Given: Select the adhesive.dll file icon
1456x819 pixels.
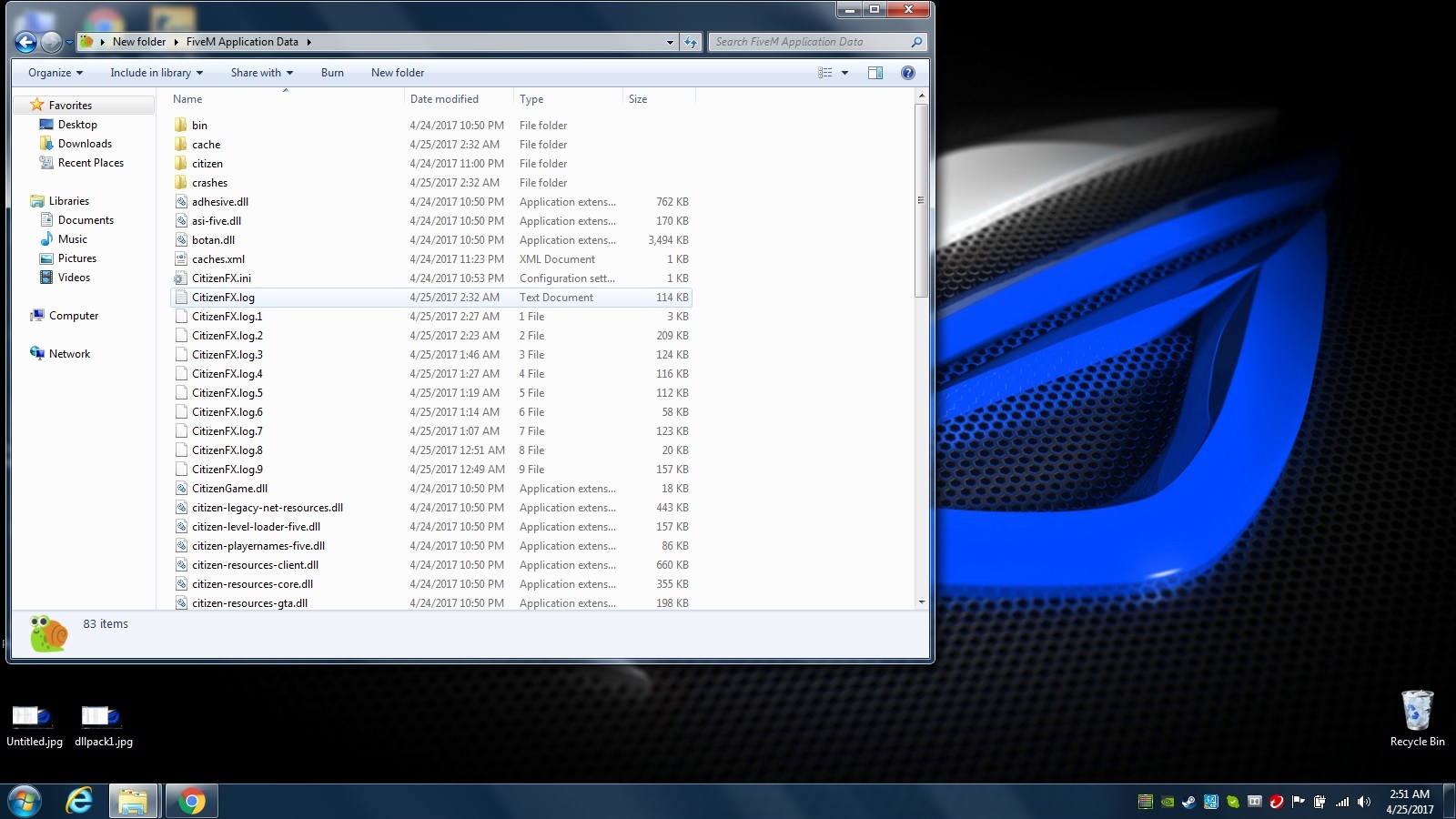Looking at the screenshot, I should pyautogui.click(x=181, y=201).
